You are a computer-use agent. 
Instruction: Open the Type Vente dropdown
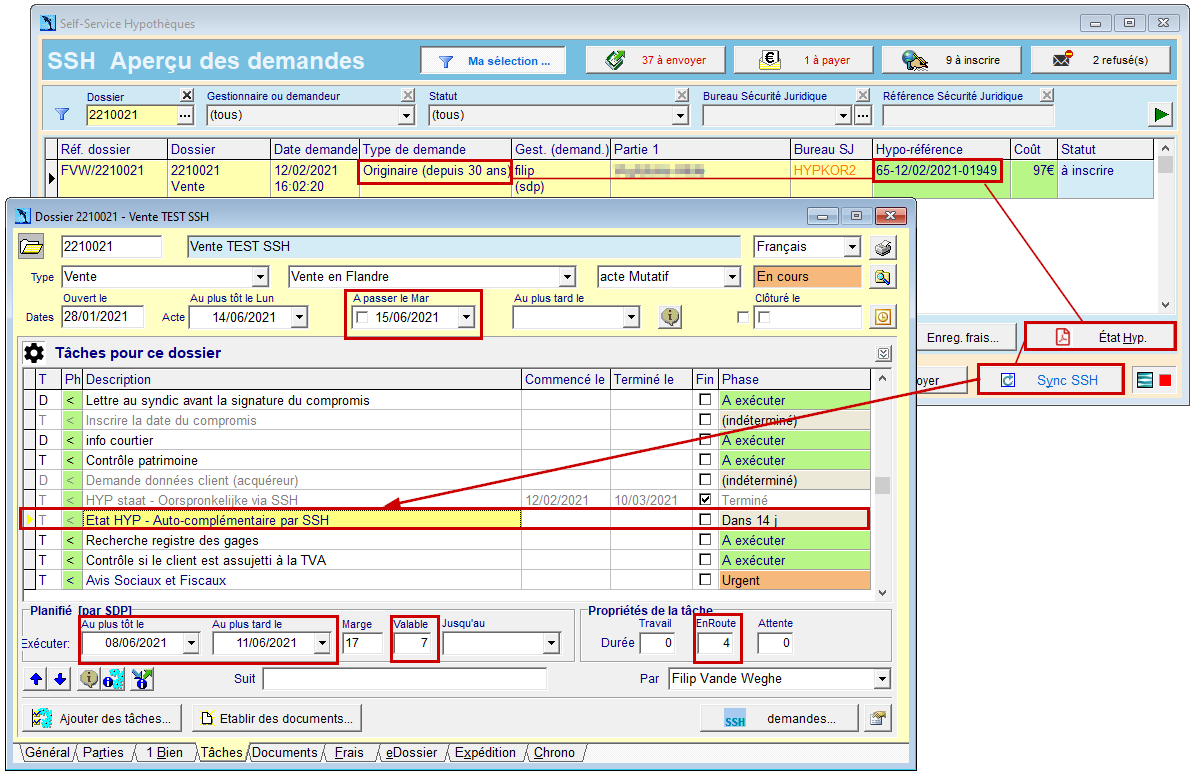(x=261, y=277)
